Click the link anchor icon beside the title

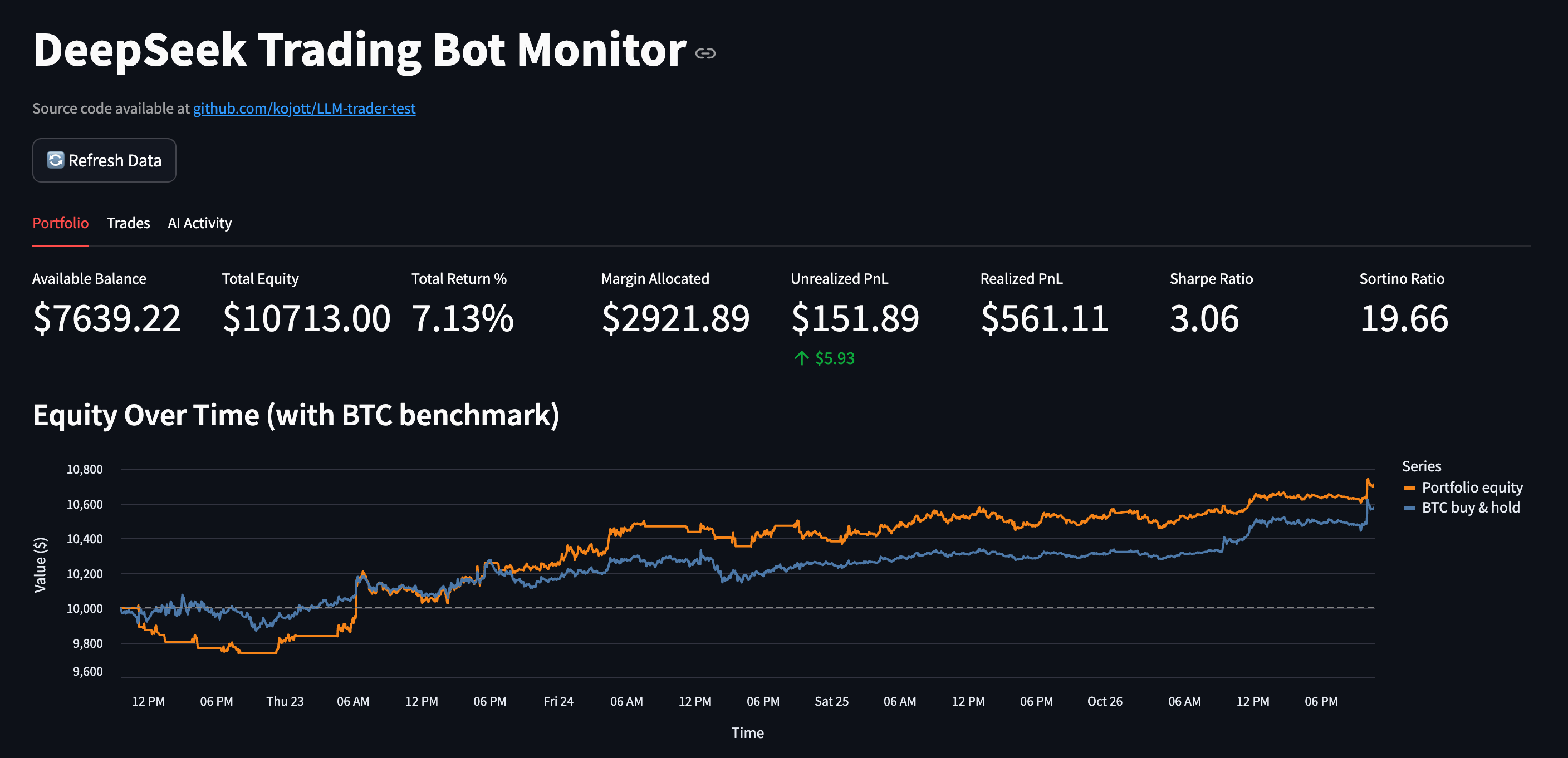tap(705, 53)
